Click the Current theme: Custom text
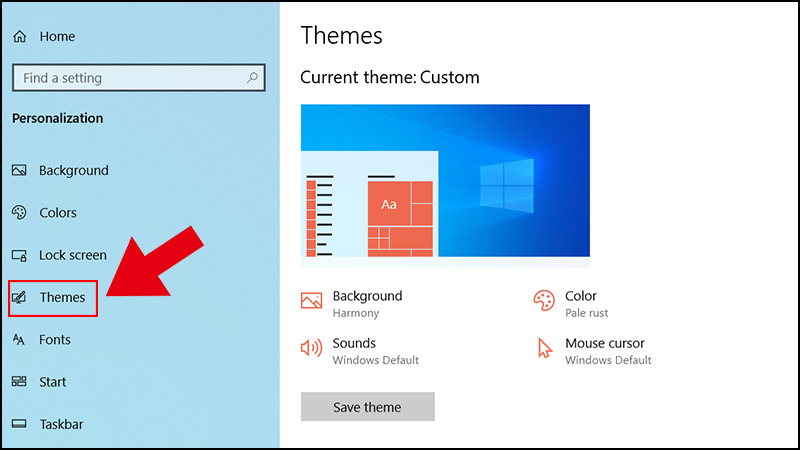Image resolution: width=800 pixels, height=450 pixels. click(390, 78)
